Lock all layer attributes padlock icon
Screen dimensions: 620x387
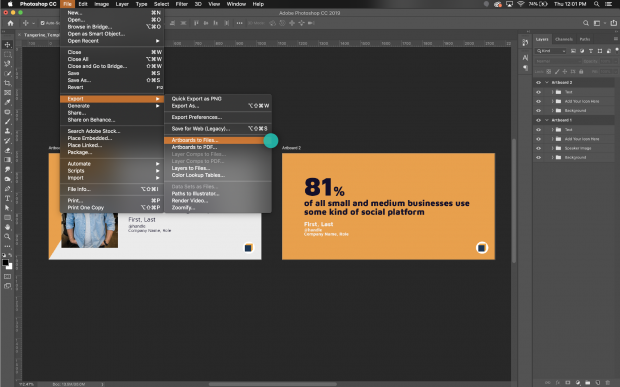tap(581, 72)
